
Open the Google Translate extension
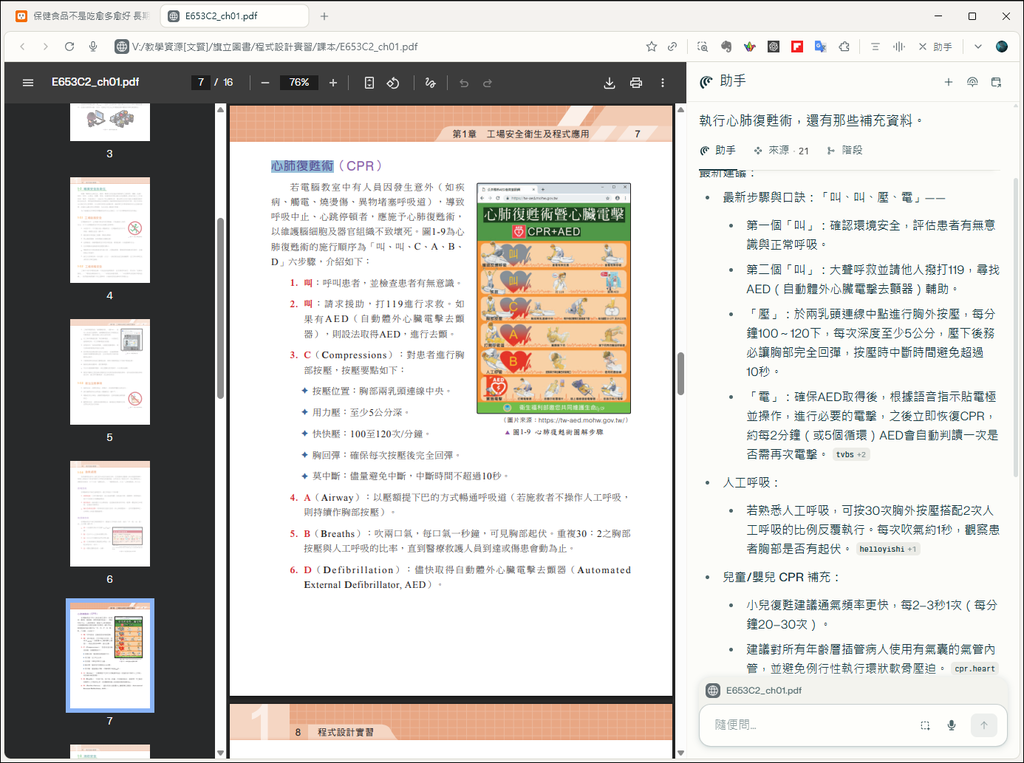click(x=820, y=46)
